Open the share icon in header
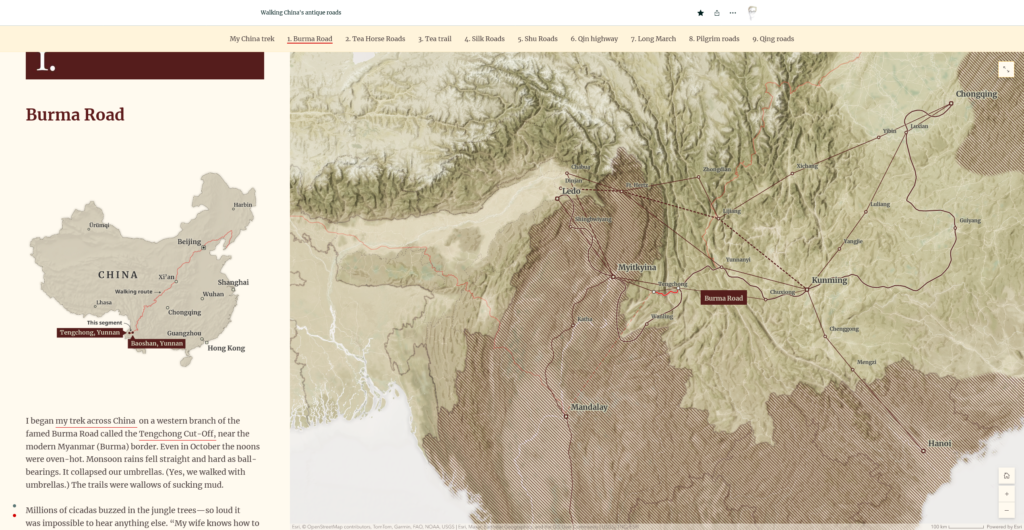Image resolution: width=1024 pixels, height=530 pixels. point(716,13)
